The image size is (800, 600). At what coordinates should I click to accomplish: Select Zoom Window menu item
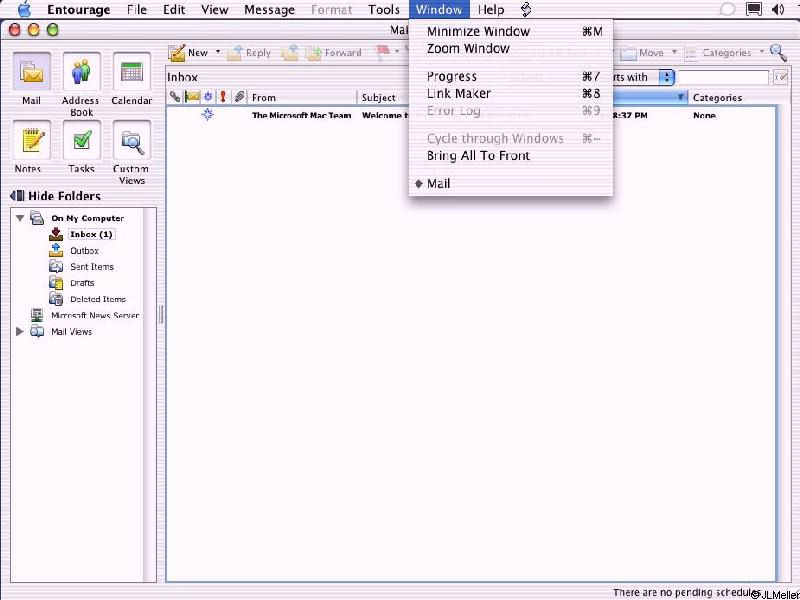point(511,48)
